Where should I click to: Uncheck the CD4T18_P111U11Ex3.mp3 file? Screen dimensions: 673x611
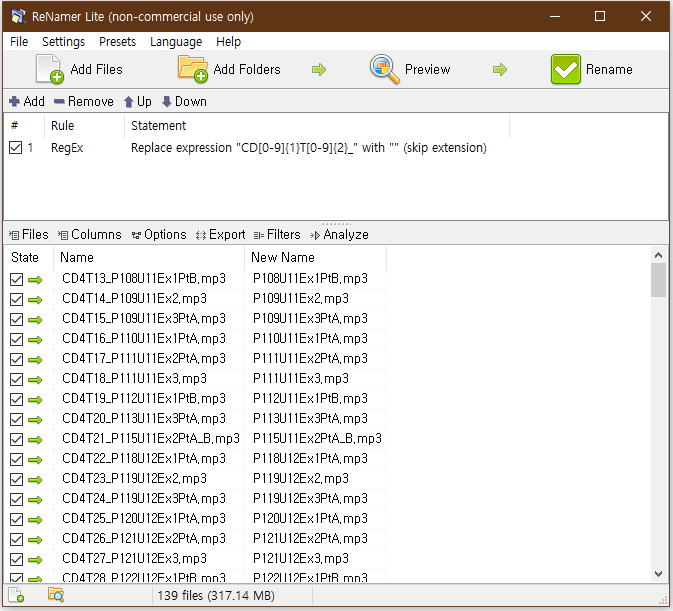pyautogui.click(x=16, y=380)
